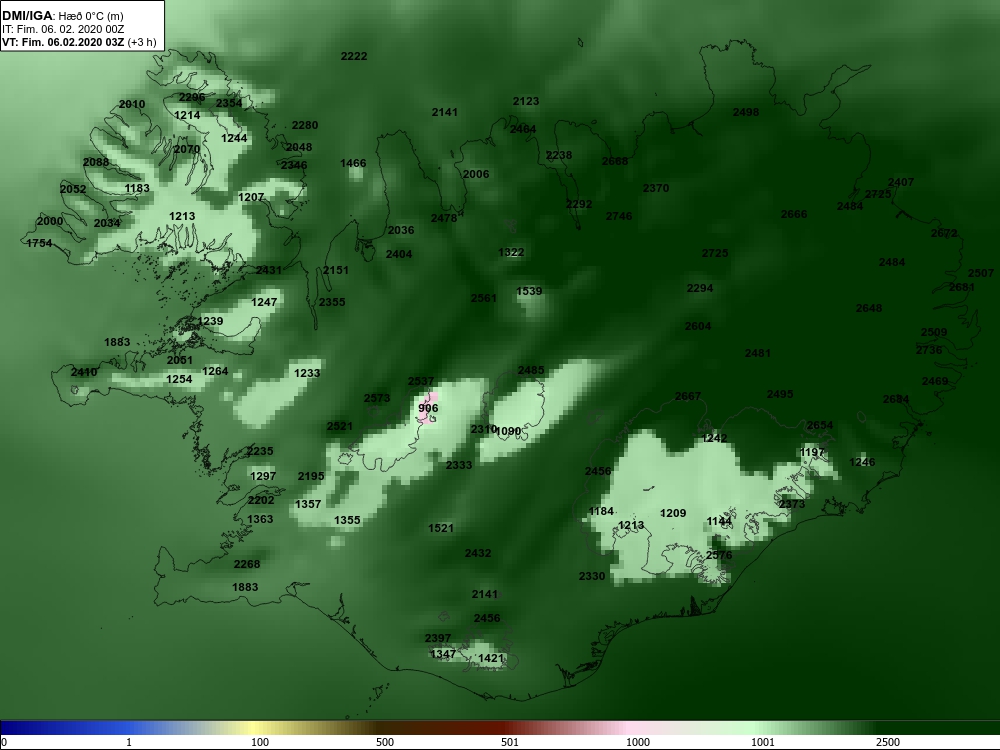Click the map value '2330'
Screen dimensions: 1000x750
(x=592, y=576)
